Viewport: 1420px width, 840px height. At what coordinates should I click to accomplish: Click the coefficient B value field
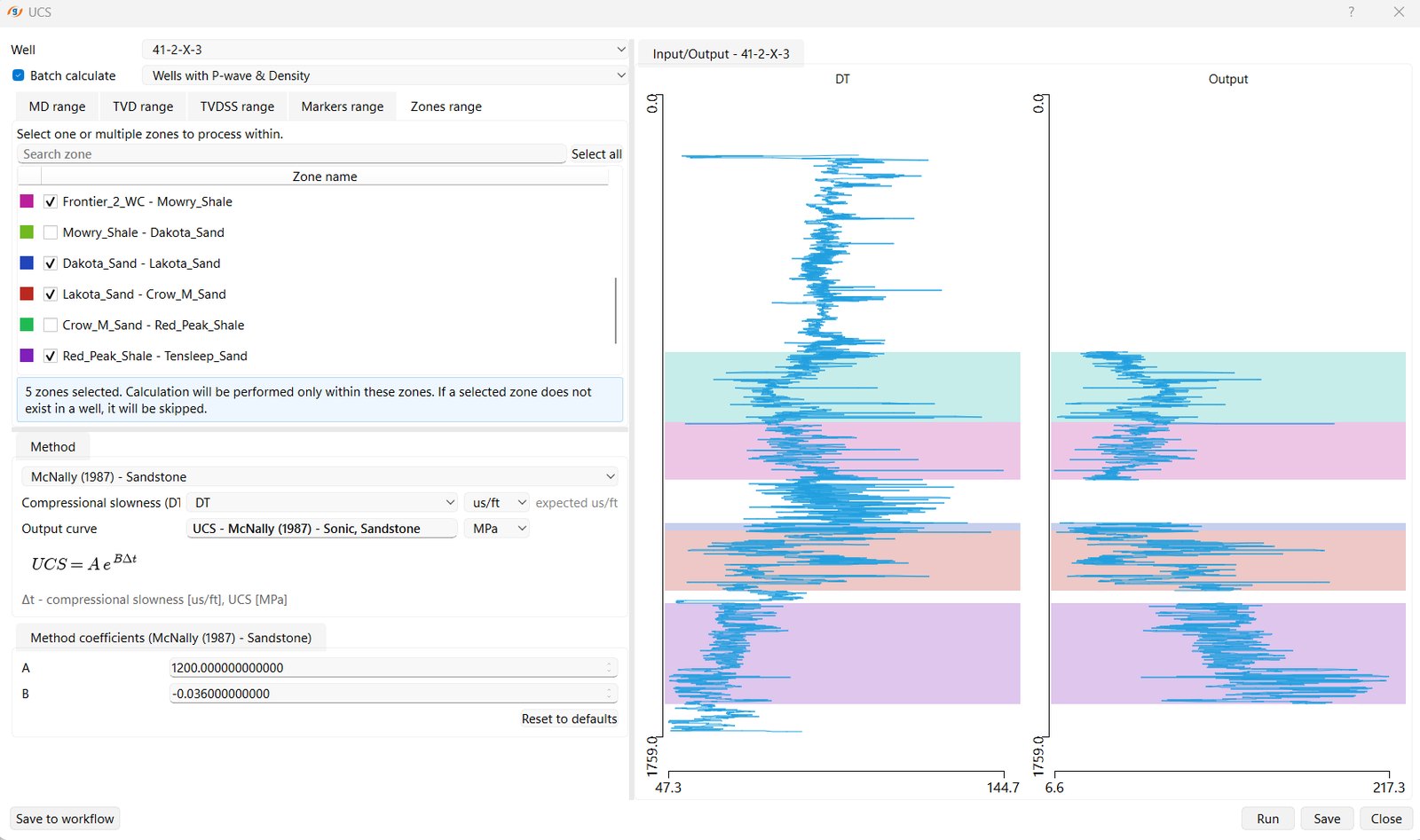[393, 693]
